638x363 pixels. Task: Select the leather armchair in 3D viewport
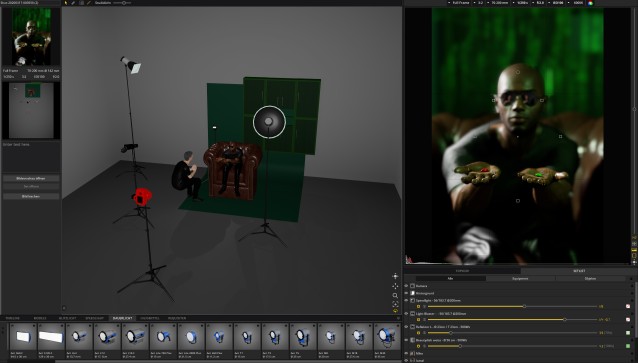click(x=233, y=171)
